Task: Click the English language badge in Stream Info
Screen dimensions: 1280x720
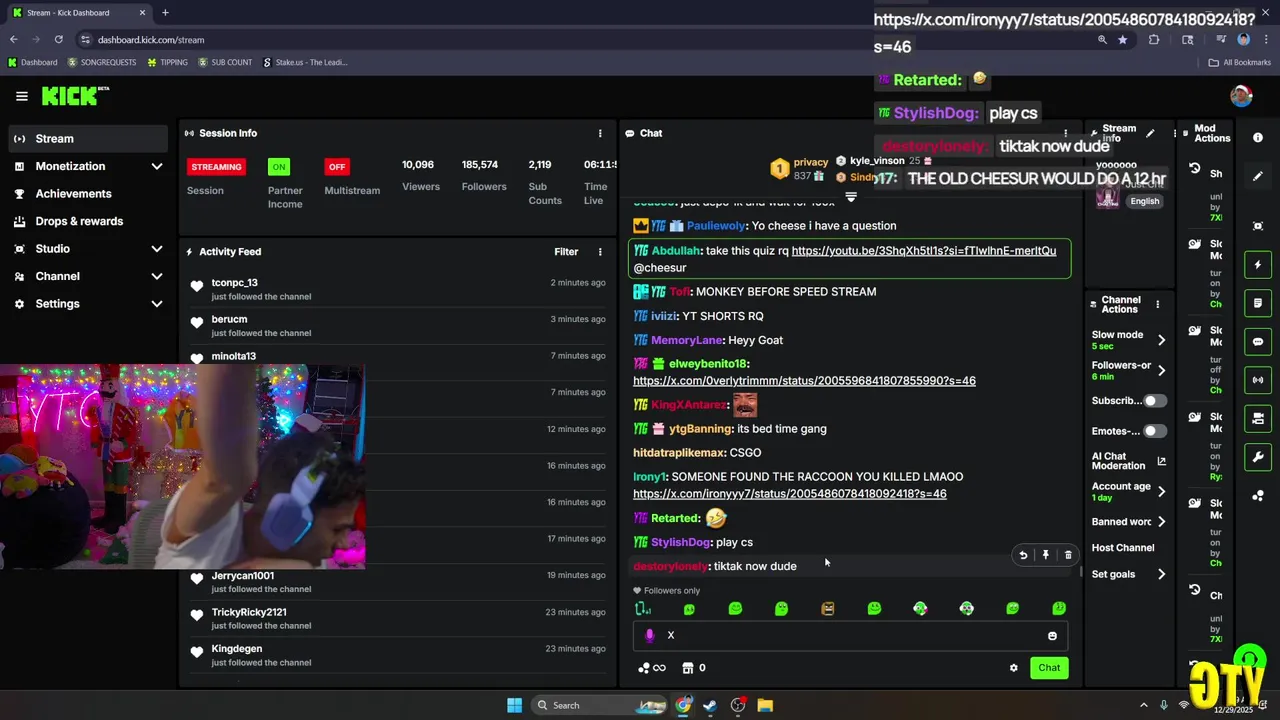Action: 1145,201
